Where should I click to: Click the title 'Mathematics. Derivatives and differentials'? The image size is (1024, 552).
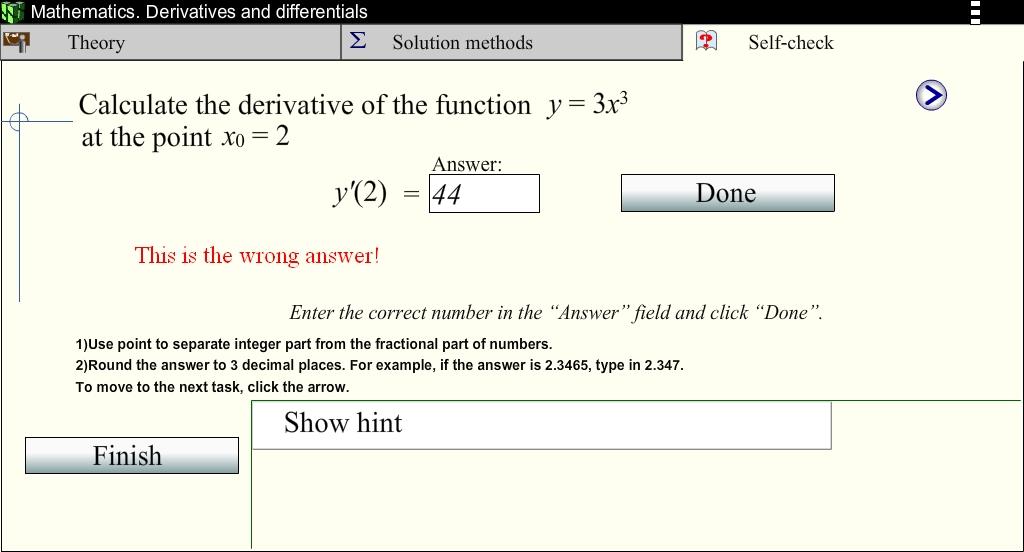tap(199, 12)
